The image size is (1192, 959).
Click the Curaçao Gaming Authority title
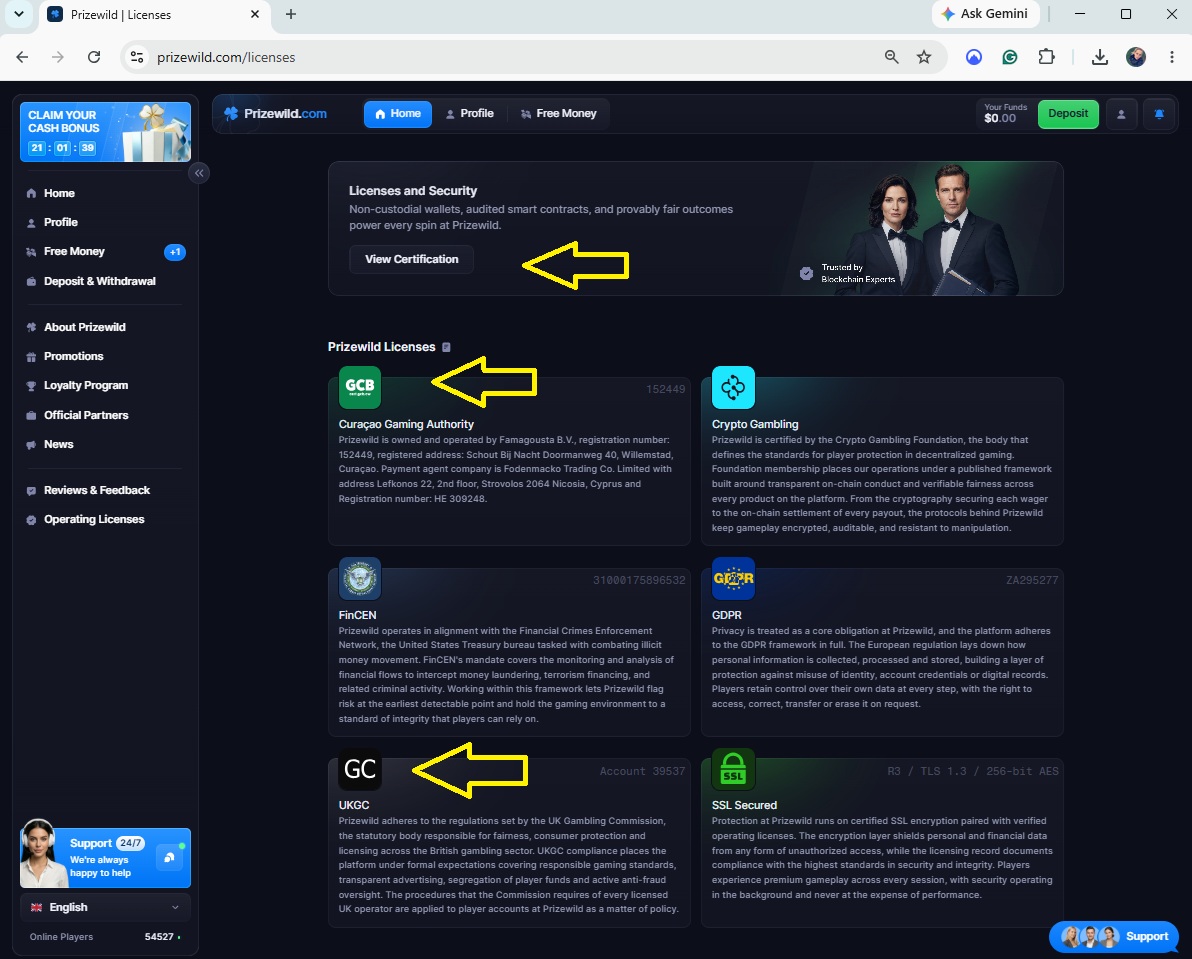pyautogui.click(x=406, y=424)
